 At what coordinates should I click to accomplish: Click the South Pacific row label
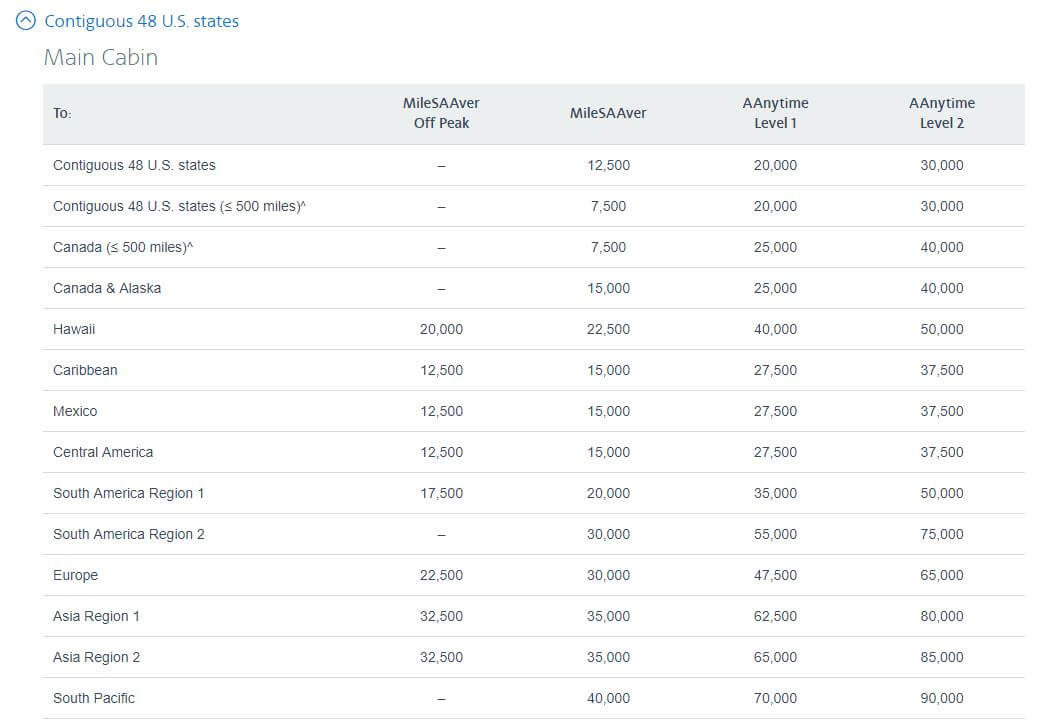(94, 698)
